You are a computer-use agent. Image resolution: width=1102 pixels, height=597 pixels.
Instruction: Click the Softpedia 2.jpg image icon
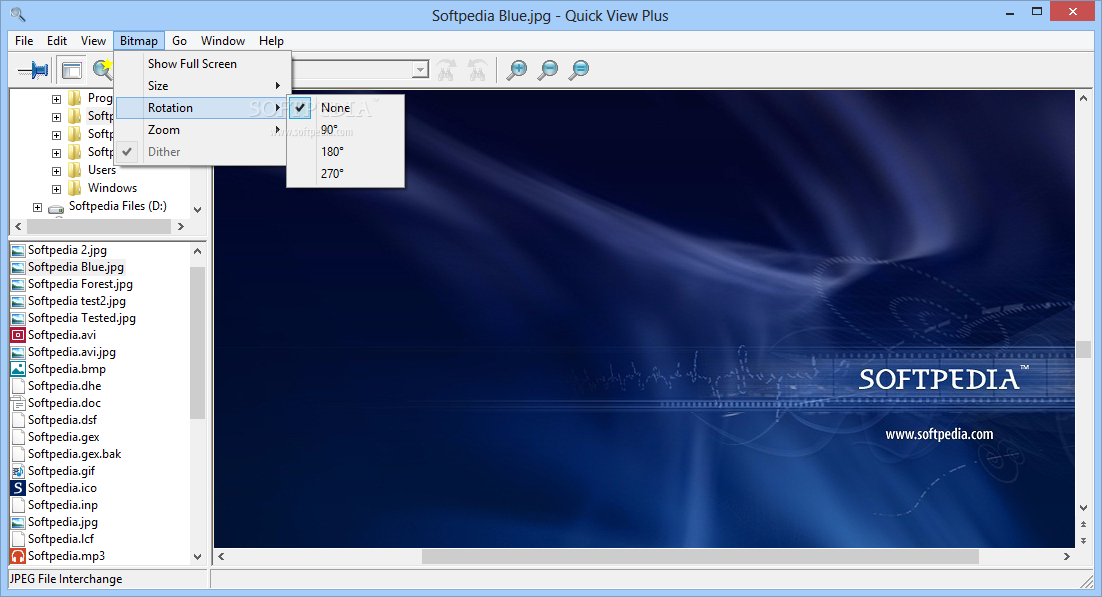coord(18,250)
